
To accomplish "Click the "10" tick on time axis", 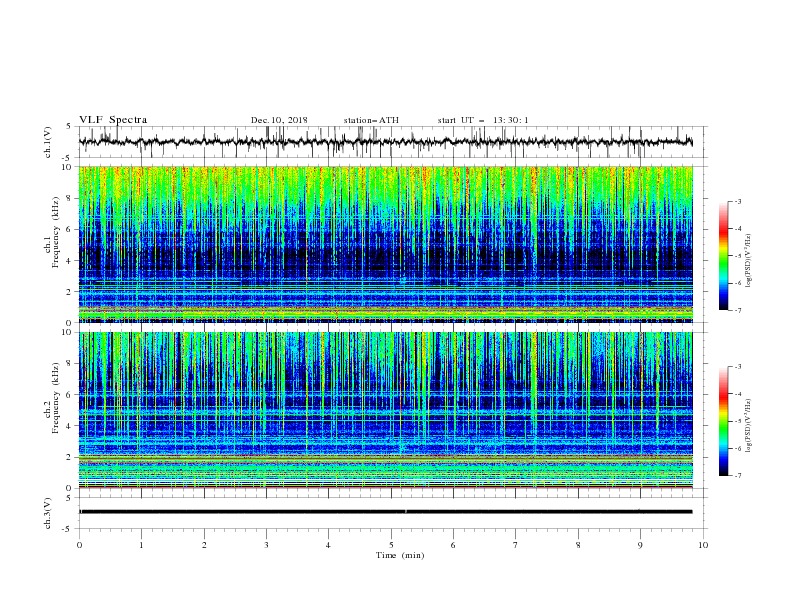I will [x=703, y=545].
